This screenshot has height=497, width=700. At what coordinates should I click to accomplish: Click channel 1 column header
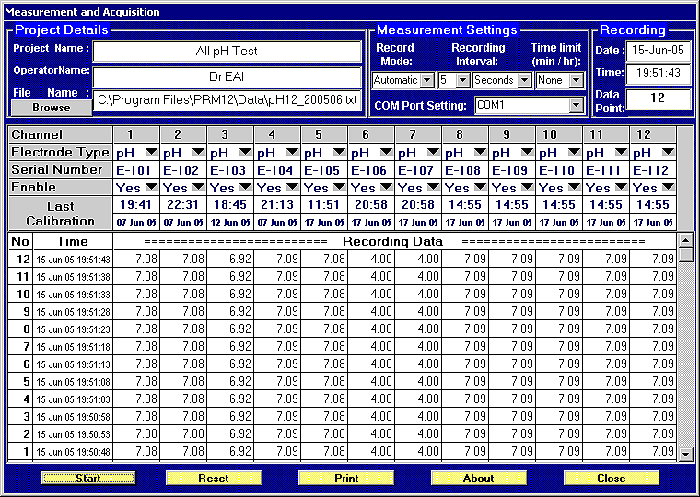136,134
